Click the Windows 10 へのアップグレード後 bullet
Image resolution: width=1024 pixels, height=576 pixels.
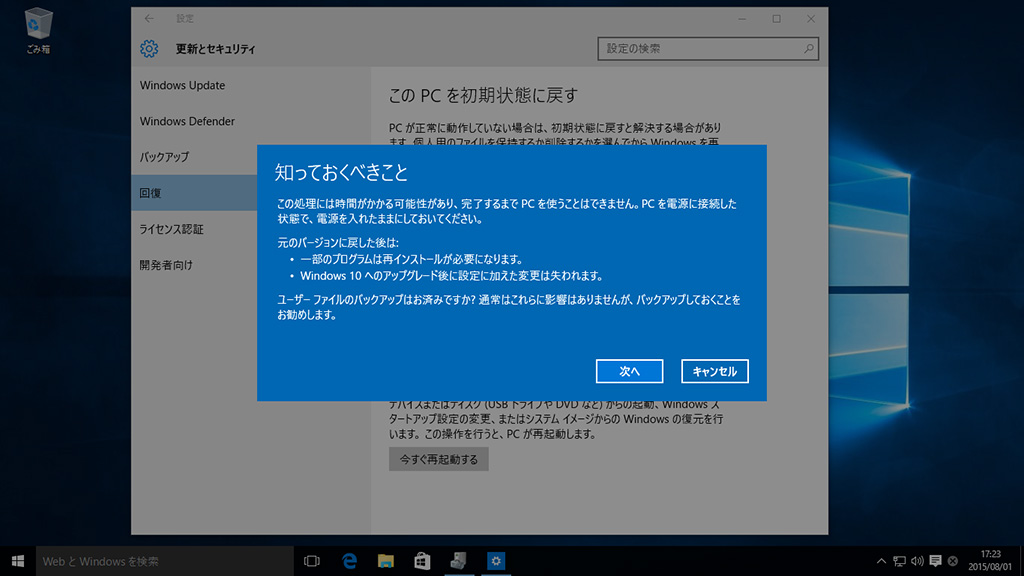451,276
